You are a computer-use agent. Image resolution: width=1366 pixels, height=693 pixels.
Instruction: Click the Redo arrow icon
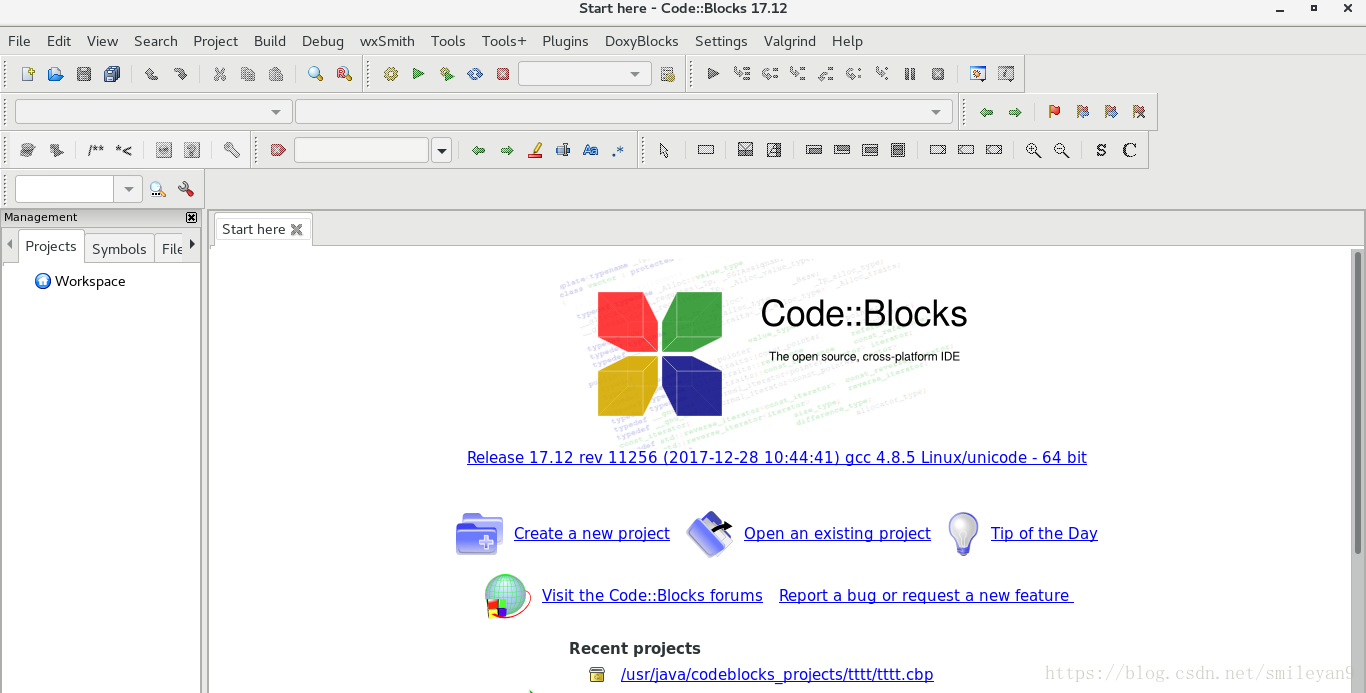click(x=180, y=74)
